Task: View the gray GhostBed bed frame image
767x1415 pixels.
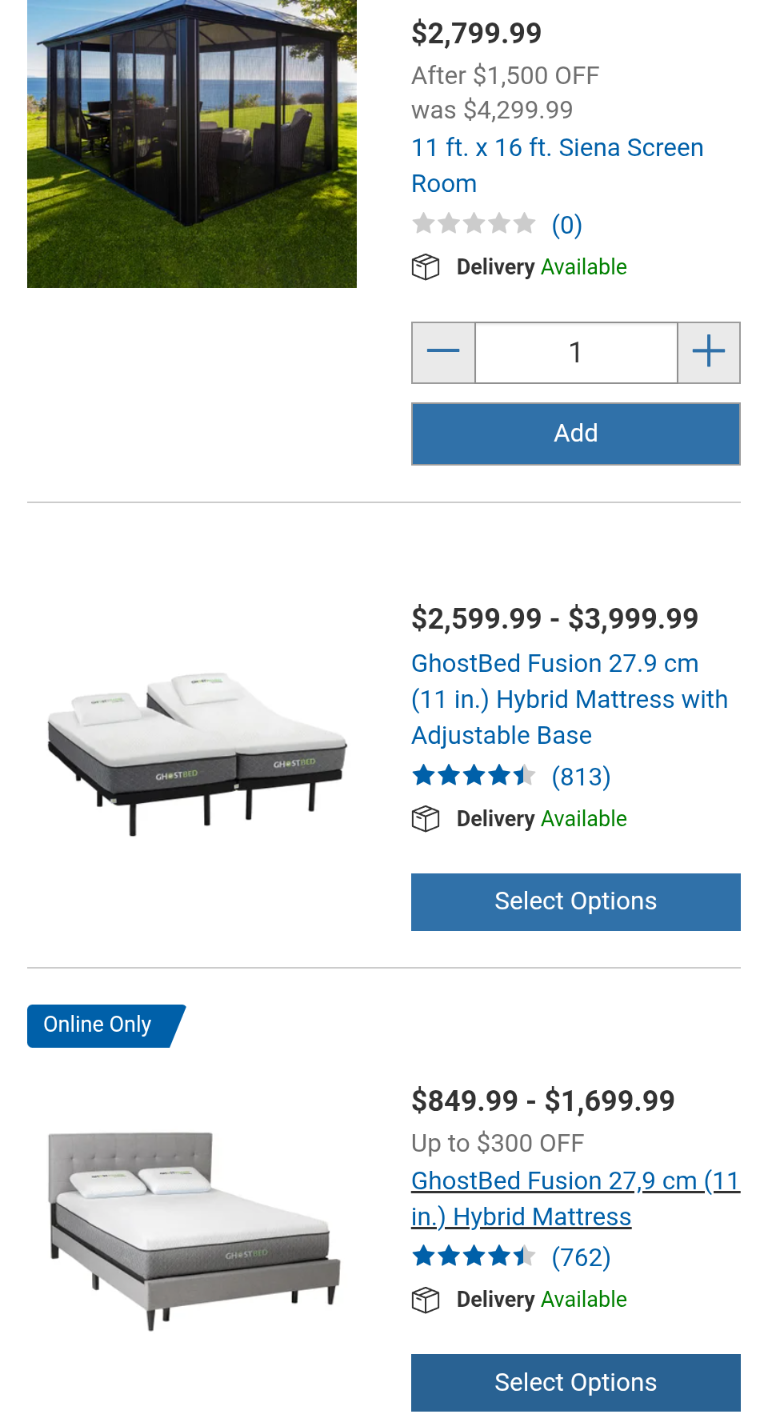Action: click(194, 1232)
